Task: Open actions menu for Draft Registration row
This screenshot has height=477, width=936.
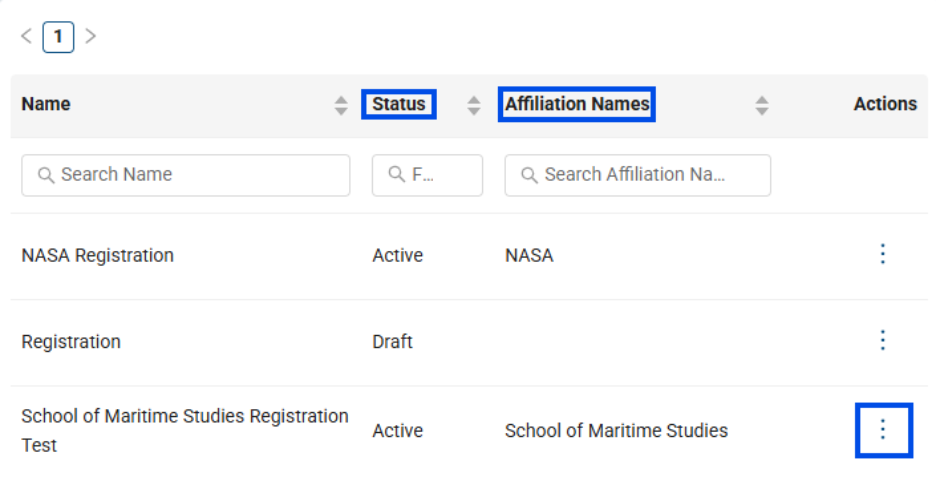Action: [882, 340]
